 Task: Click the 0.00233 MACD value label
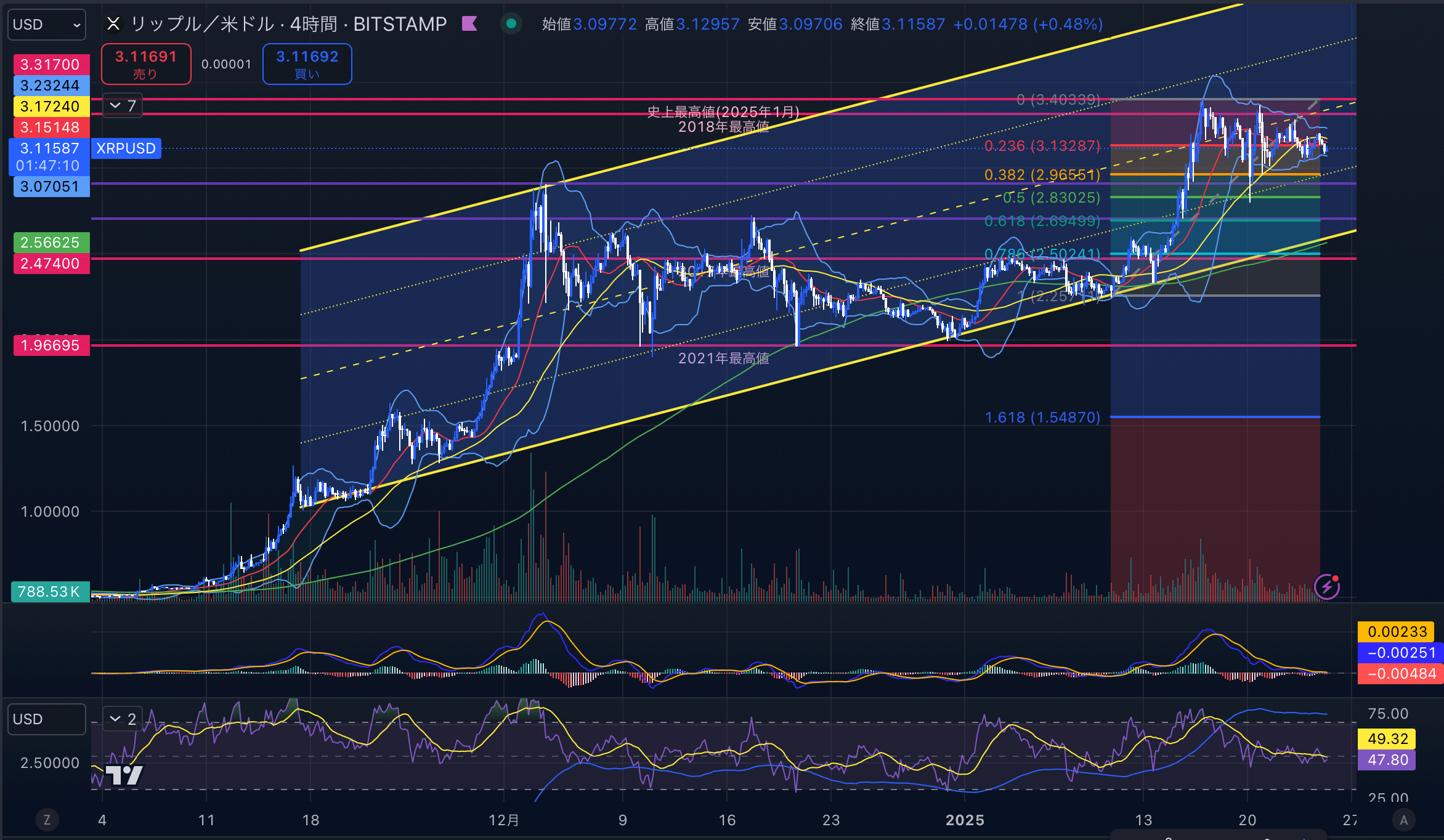[1397, 632]
